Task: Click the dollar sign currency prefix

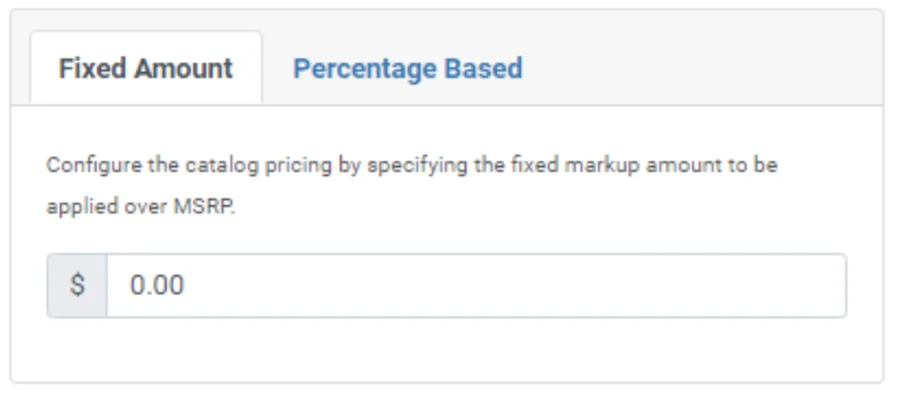Action: [x=77, y=285]
